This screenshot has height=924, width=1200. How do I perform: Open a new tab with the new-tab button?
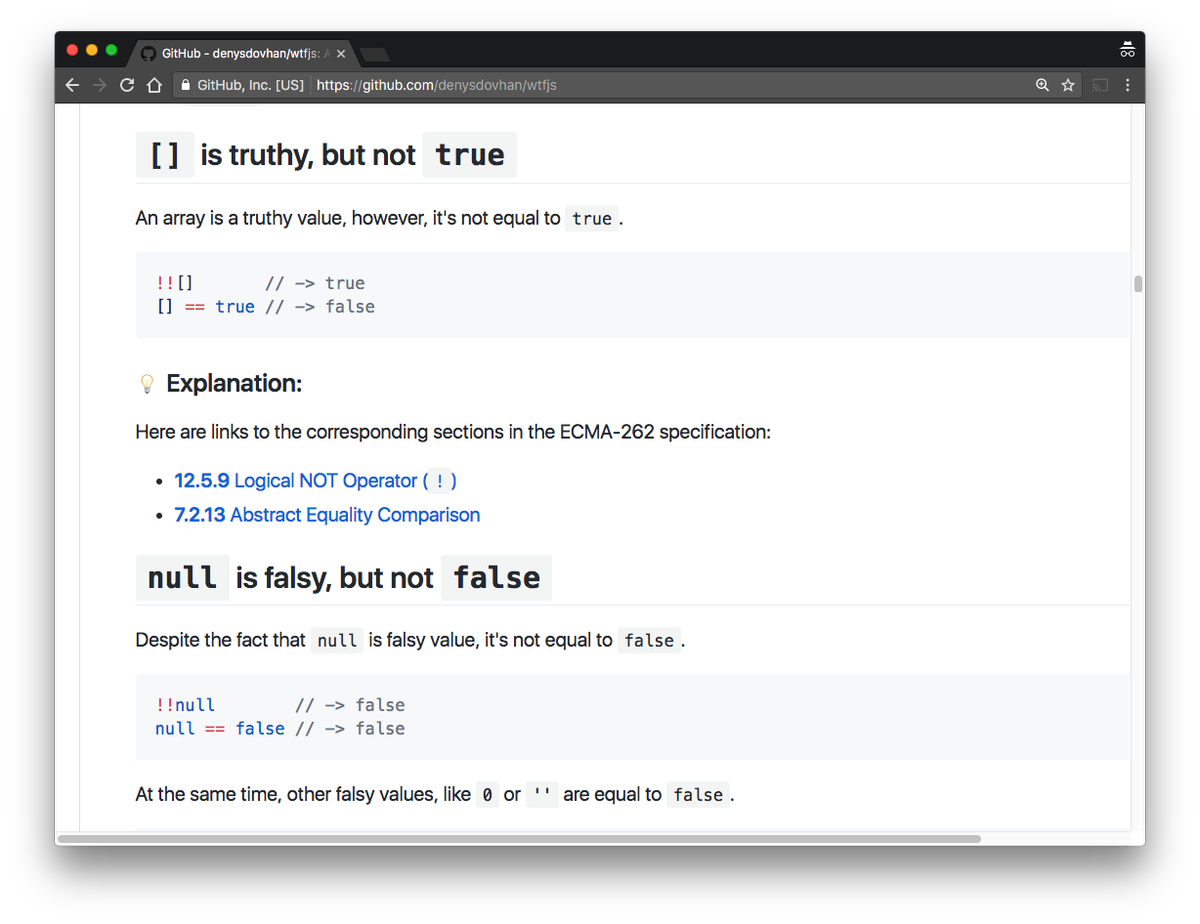click(375, 54)
